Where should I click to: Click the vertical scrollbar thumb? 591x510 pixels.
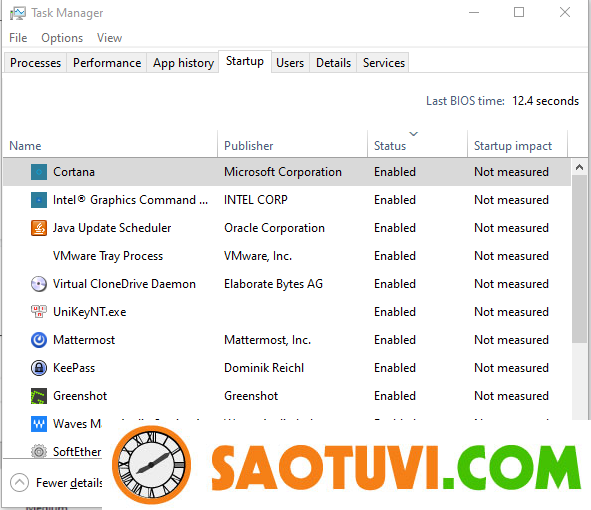pyautogui.click(x=580, y=259)
